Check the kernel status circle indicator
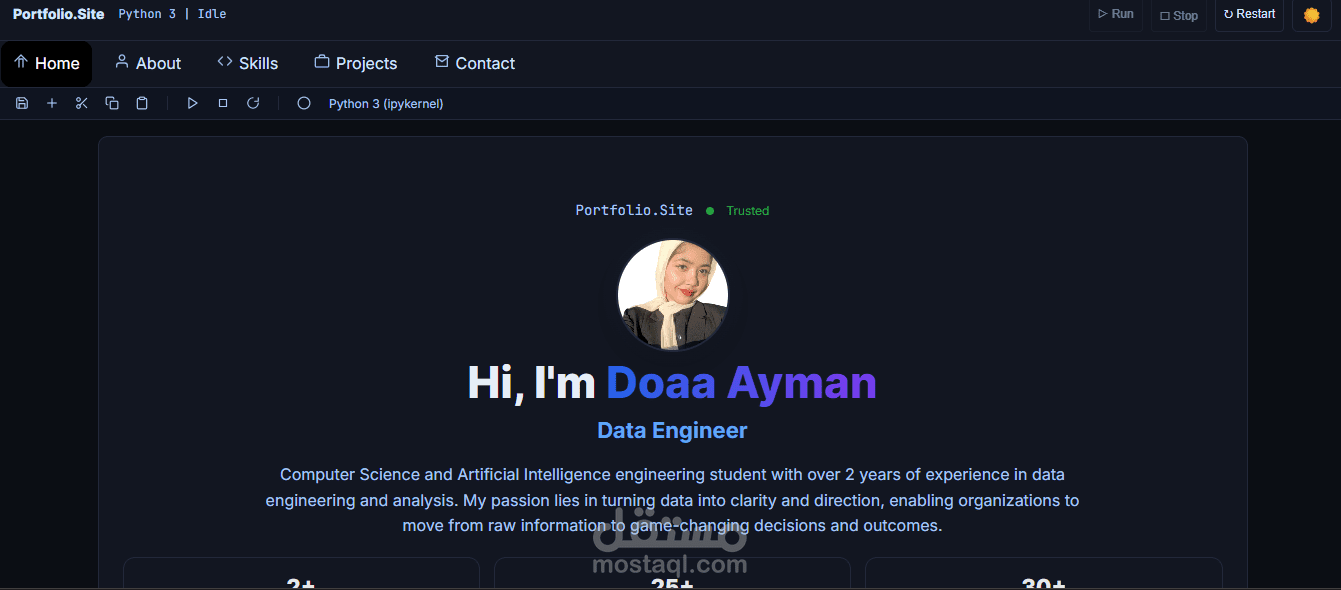 (303, 102)
